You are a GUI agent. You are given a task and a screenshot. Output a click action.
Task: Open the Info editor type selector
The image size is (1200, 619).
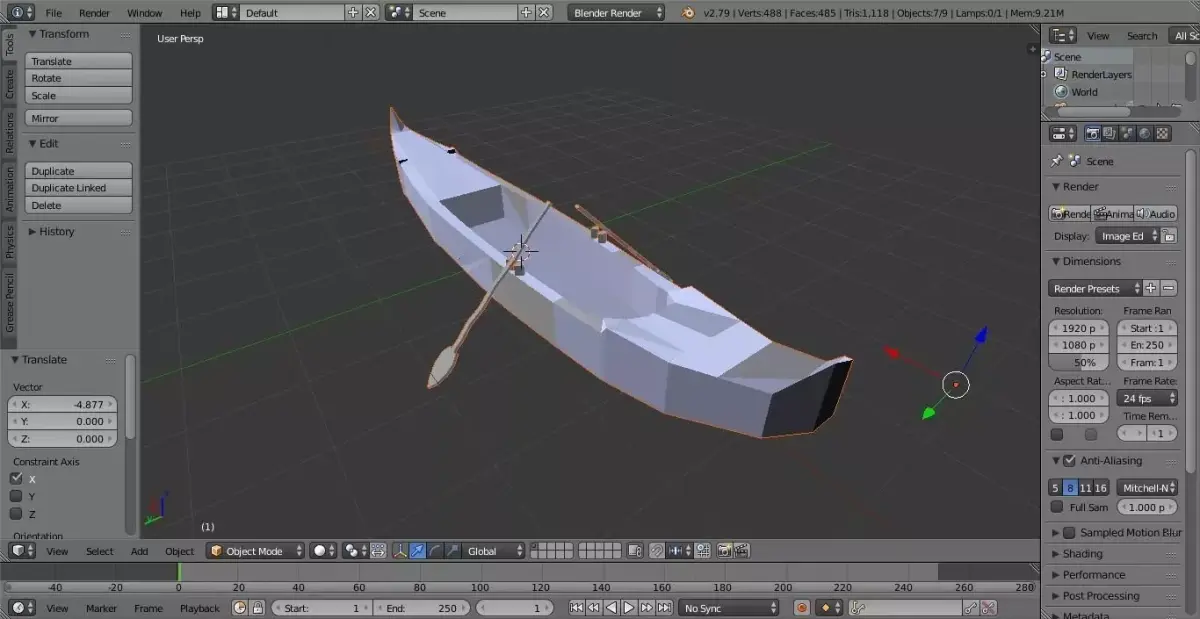(20, 13)
